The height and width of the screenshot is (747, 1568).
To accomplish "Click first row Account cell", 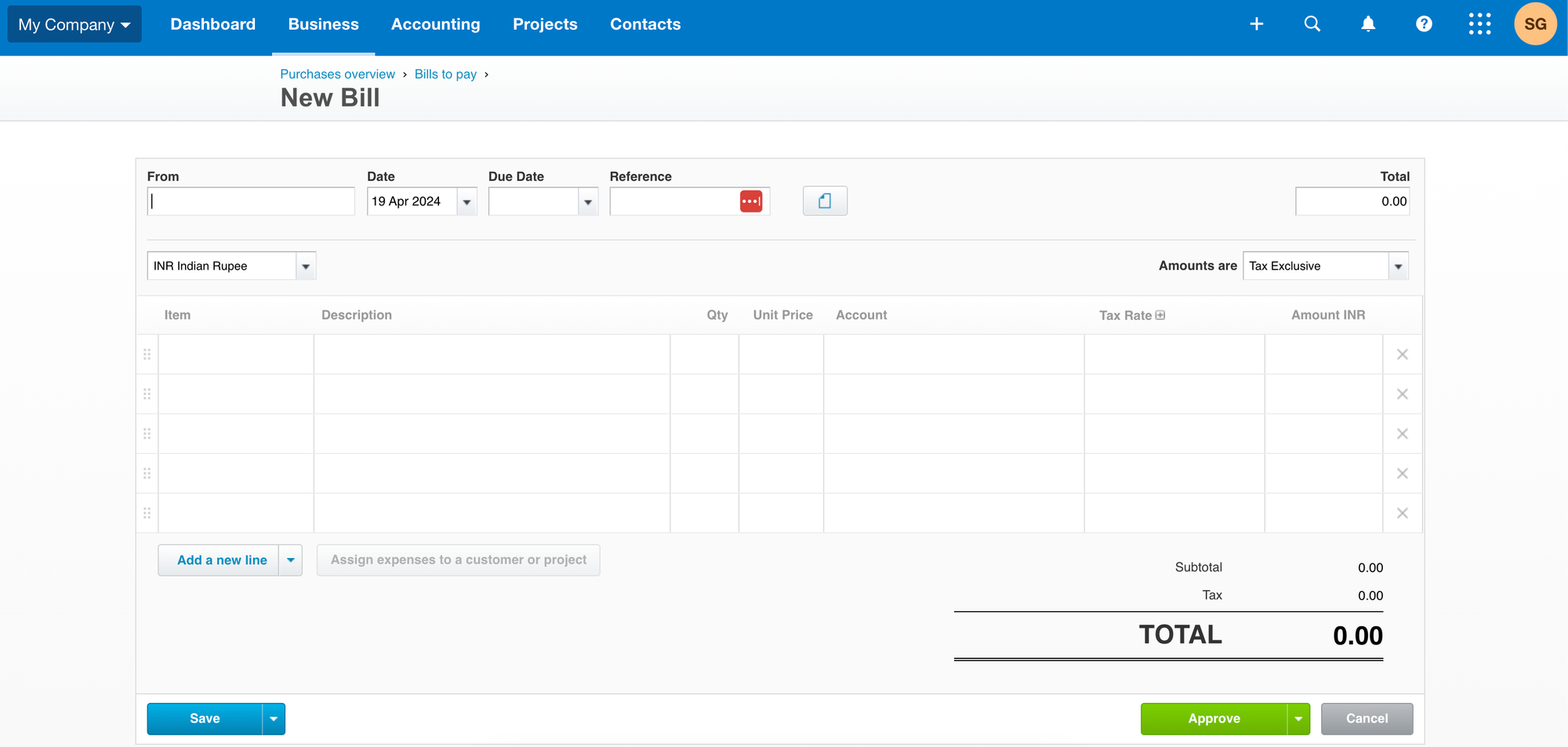I will click(x=954, y=354).
